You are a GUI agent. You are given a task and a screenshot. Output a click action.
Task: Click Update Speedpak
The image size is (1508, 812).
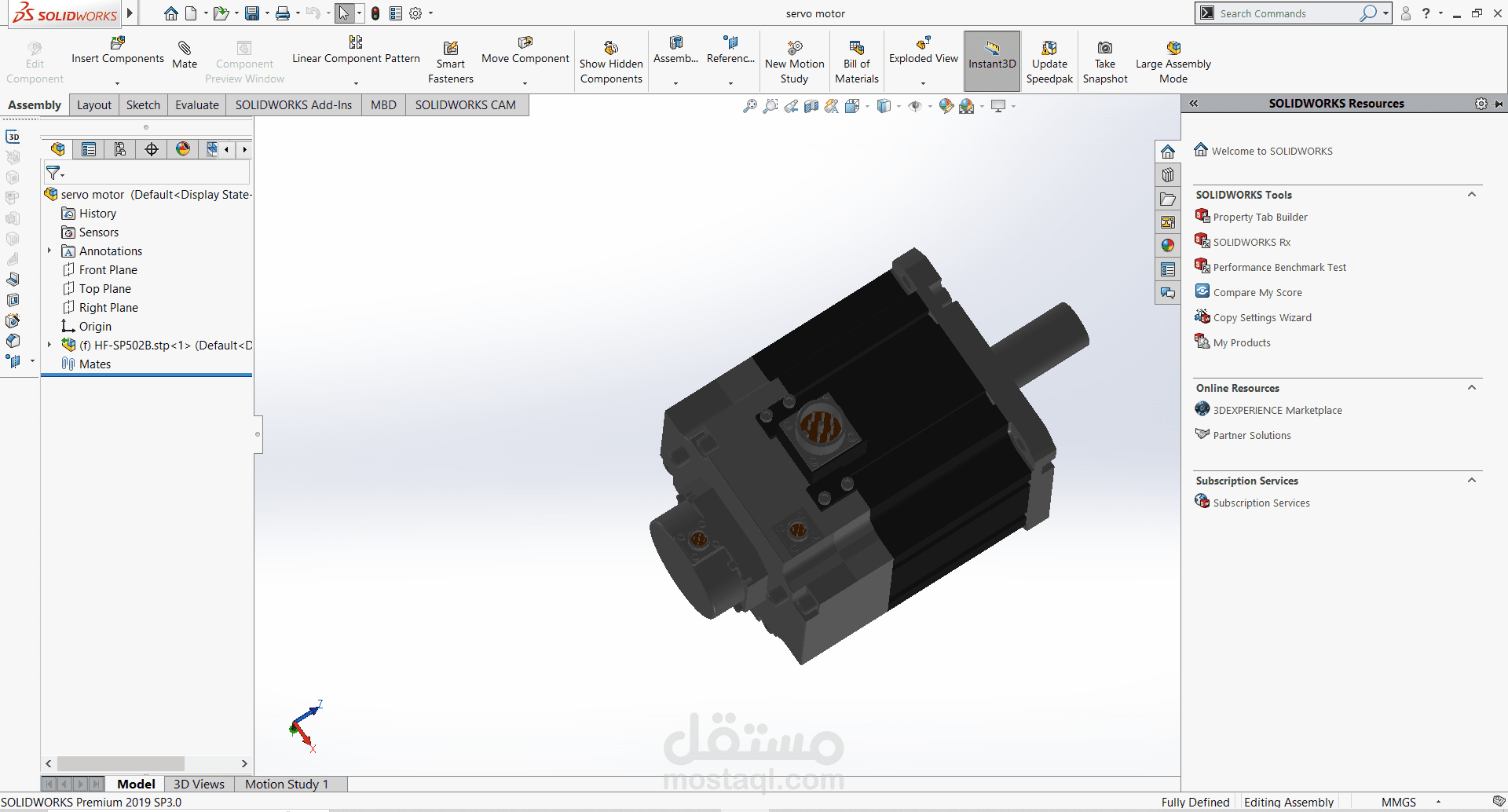pos(1049,61)
